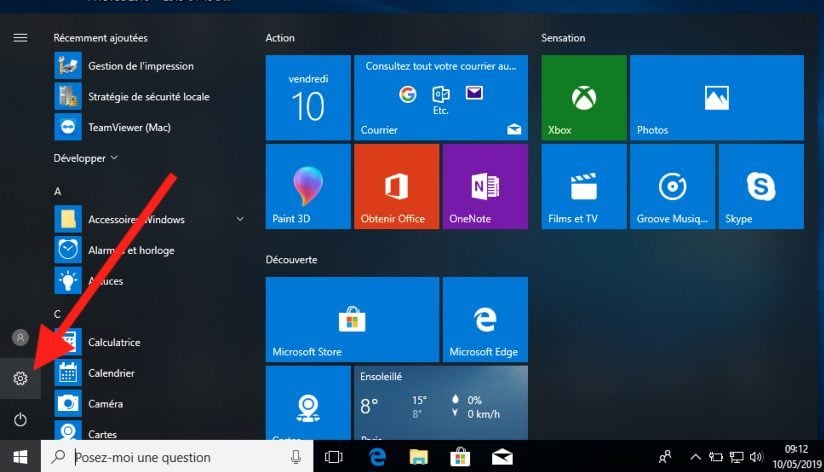Launch Groove Musique tile
The height and width of the screenshot is (472, 824).
point(673,187)
